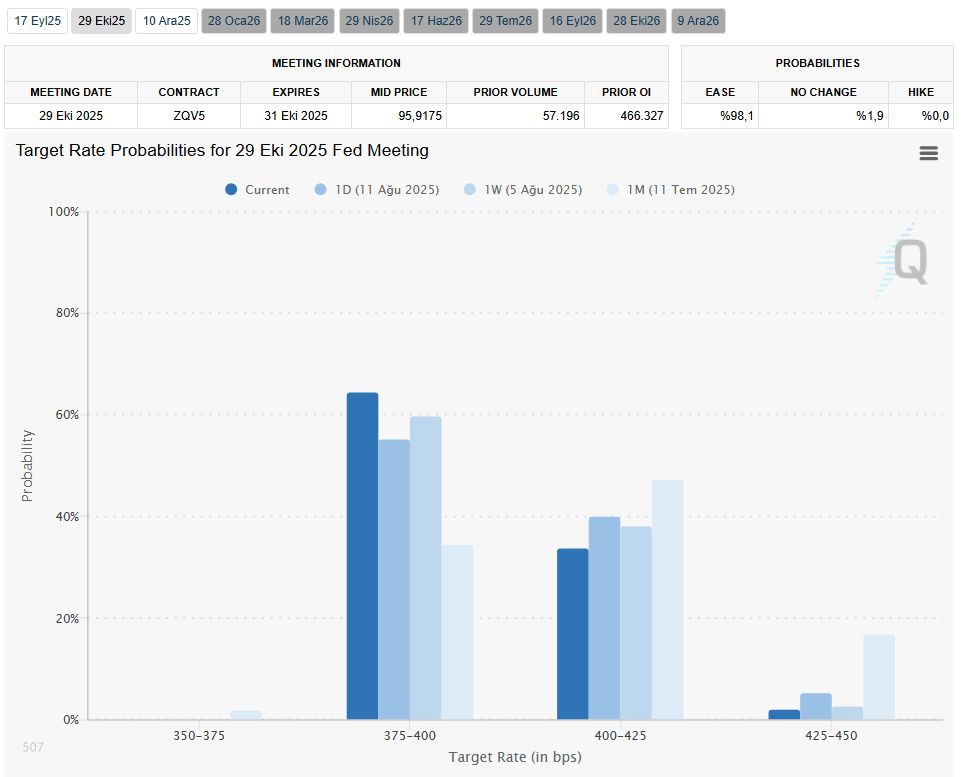Open the 28 Oca26 meeting tab
The height and width of the screenshot is (777, 966).
pos(234,20)
